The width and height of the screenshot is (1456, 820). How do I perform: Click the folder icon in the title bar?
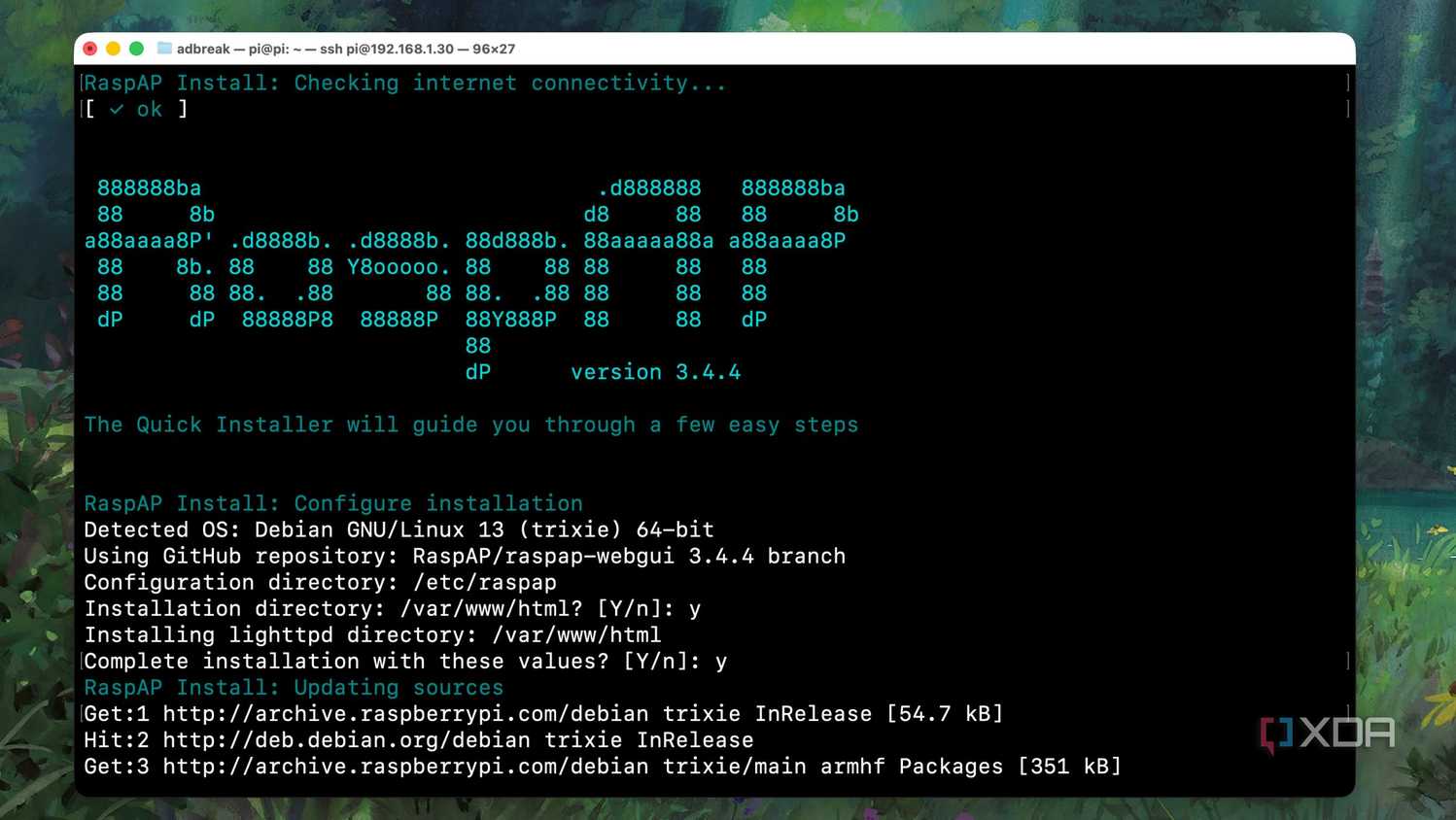(x=164, y=49)
